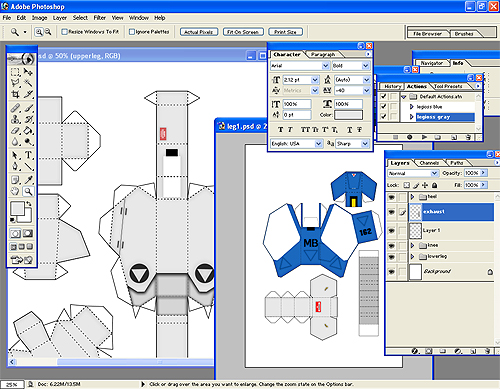The image size is (500, 389).
Task: Select the Polygonal Lasso tool
Action: point(15,83)
